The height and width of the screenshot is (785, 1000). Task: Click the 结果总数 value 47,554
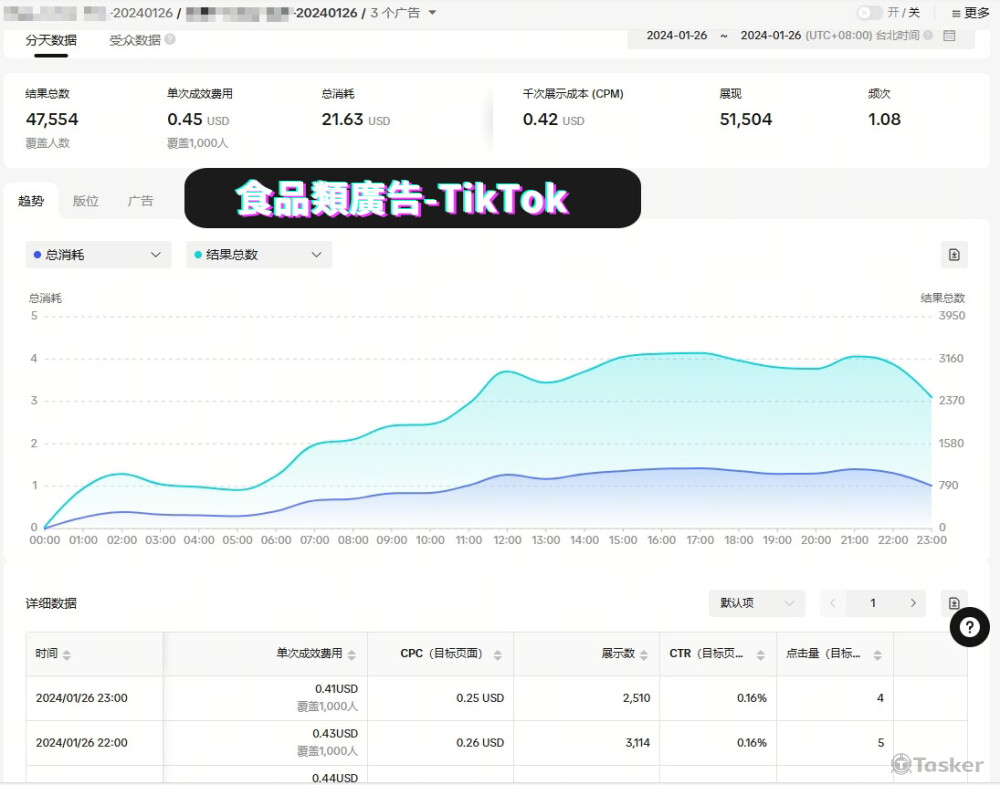click(52, 119)
